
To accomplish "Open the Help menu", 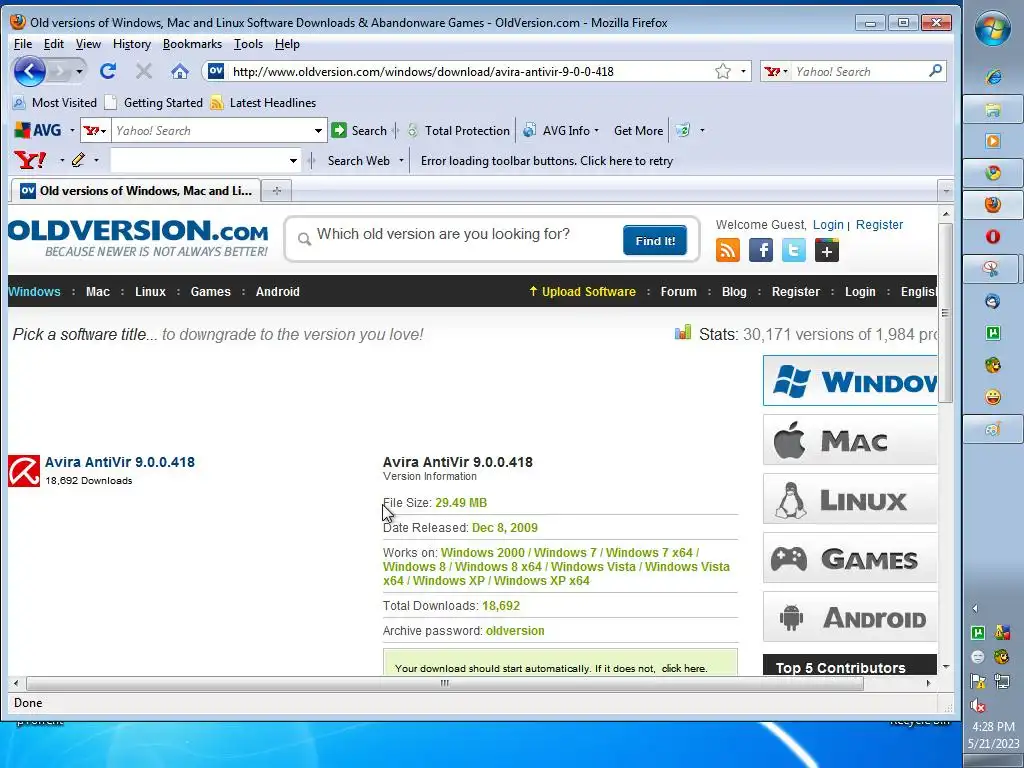I will (x=287, y=44).
